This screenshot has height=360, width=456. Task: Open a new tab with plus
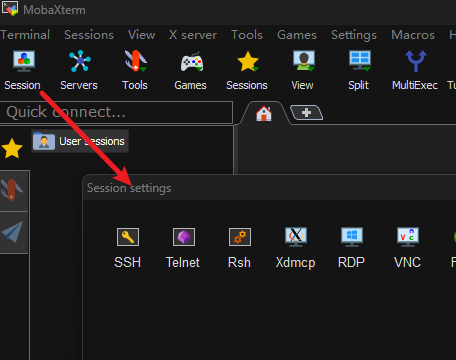point(306,112)
